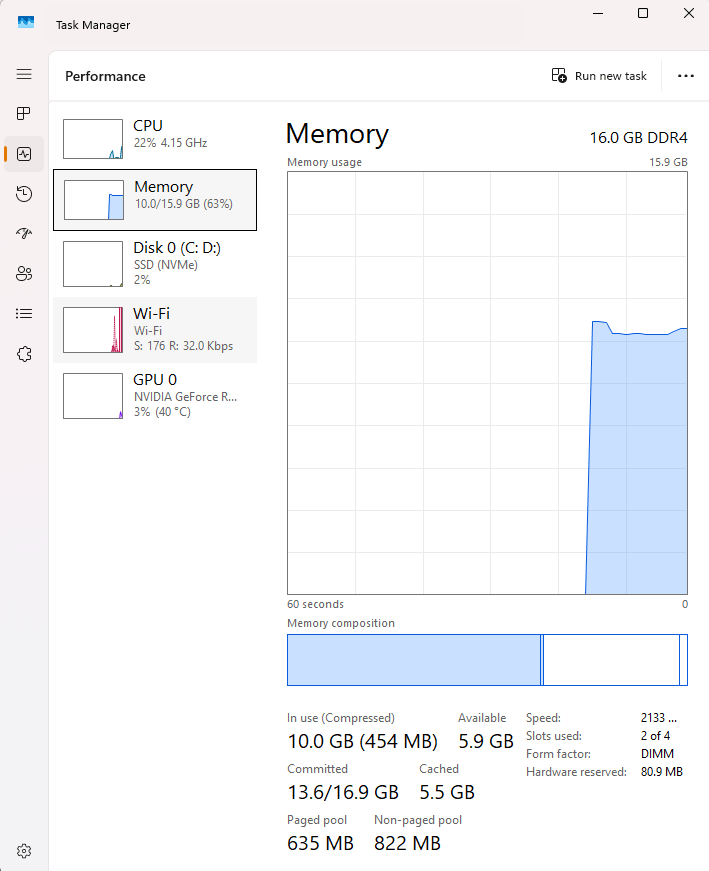
Task: Click the in-use portion of the memory composition bar
Action: pos(414,660)
